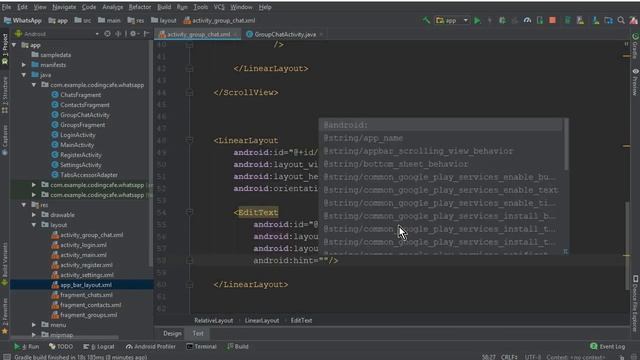Open fragment_groups.xml layout file
This screenshot has width=640, height=360.
click(x=88, y=315)
